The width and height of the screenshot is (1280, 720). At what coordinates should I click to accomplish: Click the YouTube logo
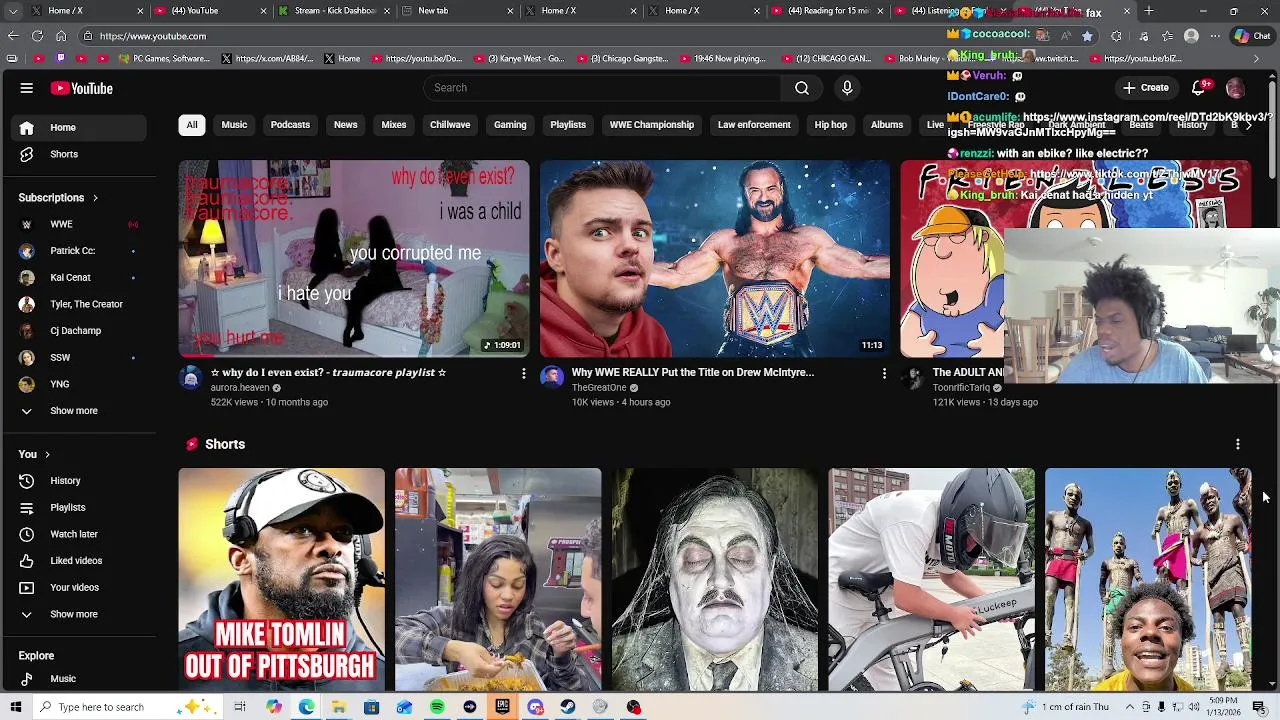82,88
